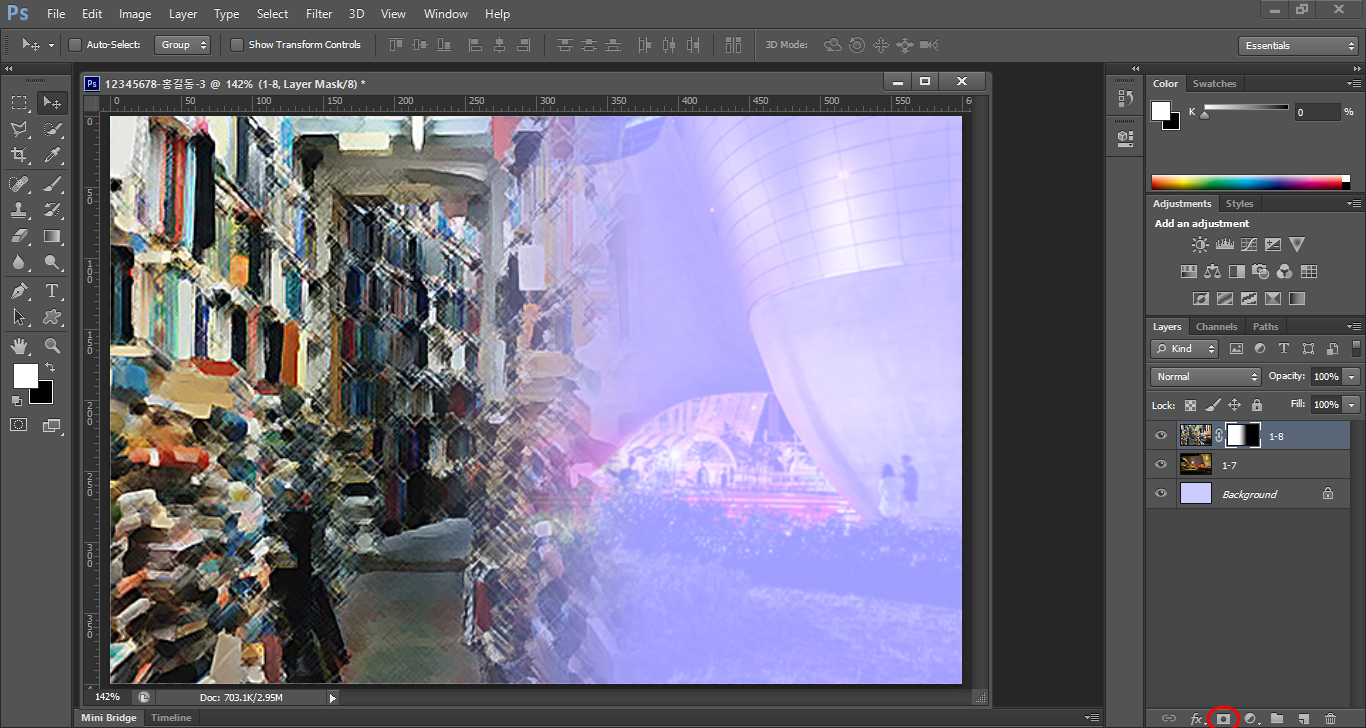Open the Normal blend mode dropdown

point(1206,377)
